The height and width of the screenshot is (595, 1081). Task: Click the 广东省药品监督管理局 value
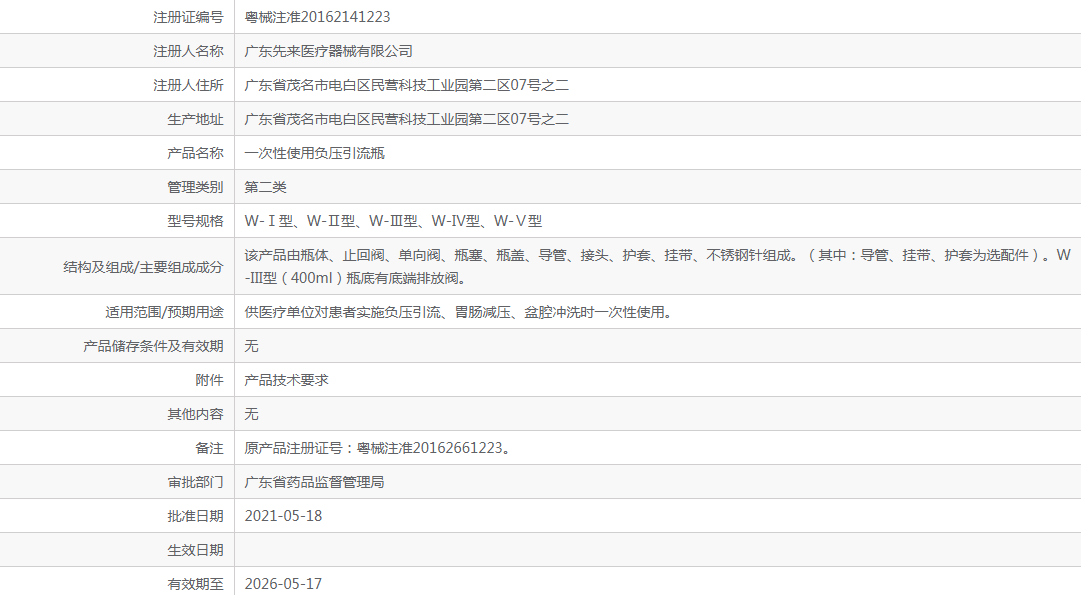pos(314,482)
